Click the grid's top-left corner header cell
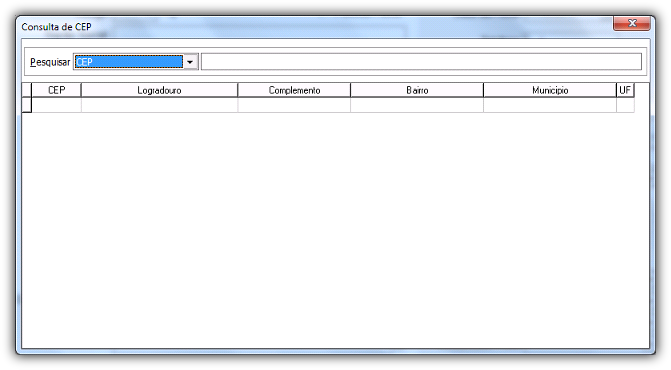Viewport: 671px width, 370px height. (27, 90)
